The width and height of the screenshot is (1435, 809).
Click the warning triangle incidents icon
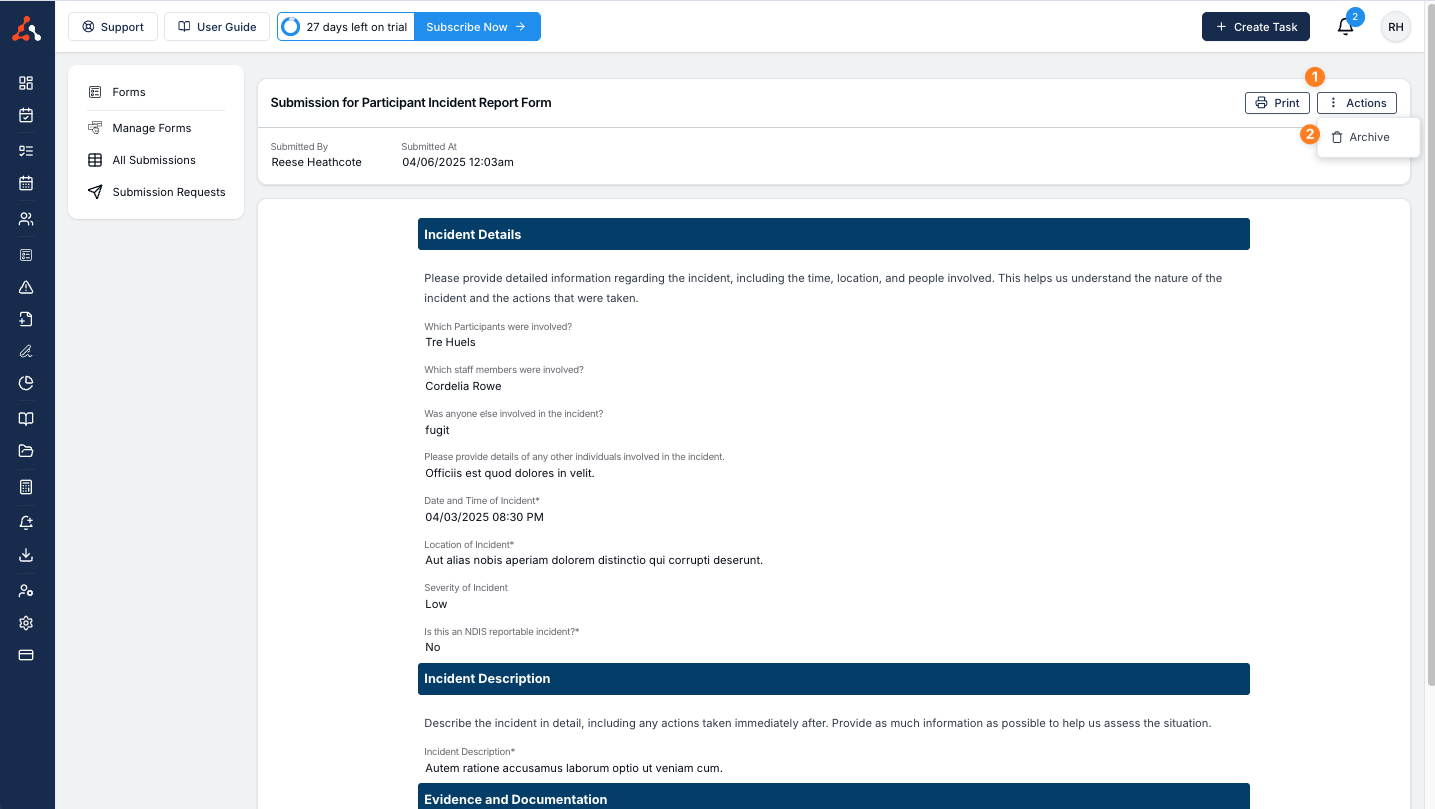tap(26, 287)
